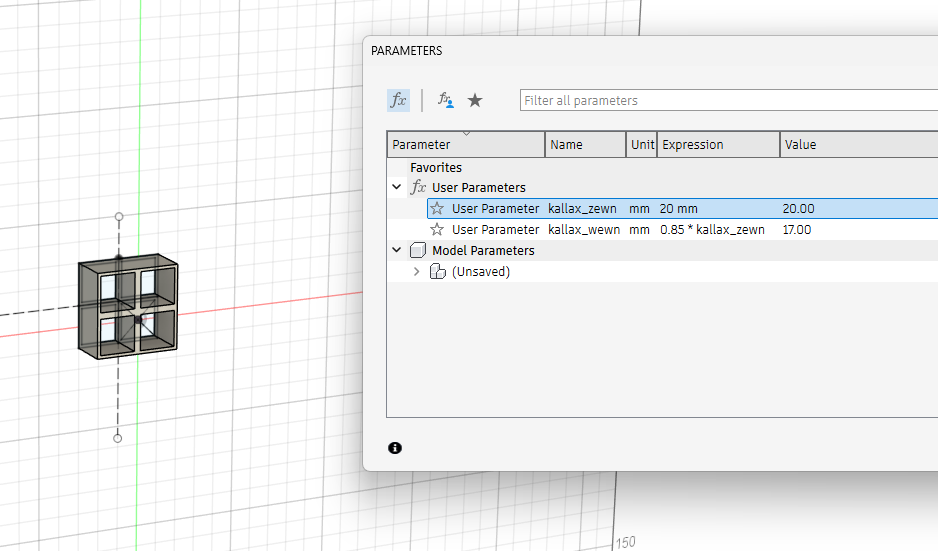Click the info icon at panel bottom
The width and height of the screenshot is (938, 551).
click(395, 448)
